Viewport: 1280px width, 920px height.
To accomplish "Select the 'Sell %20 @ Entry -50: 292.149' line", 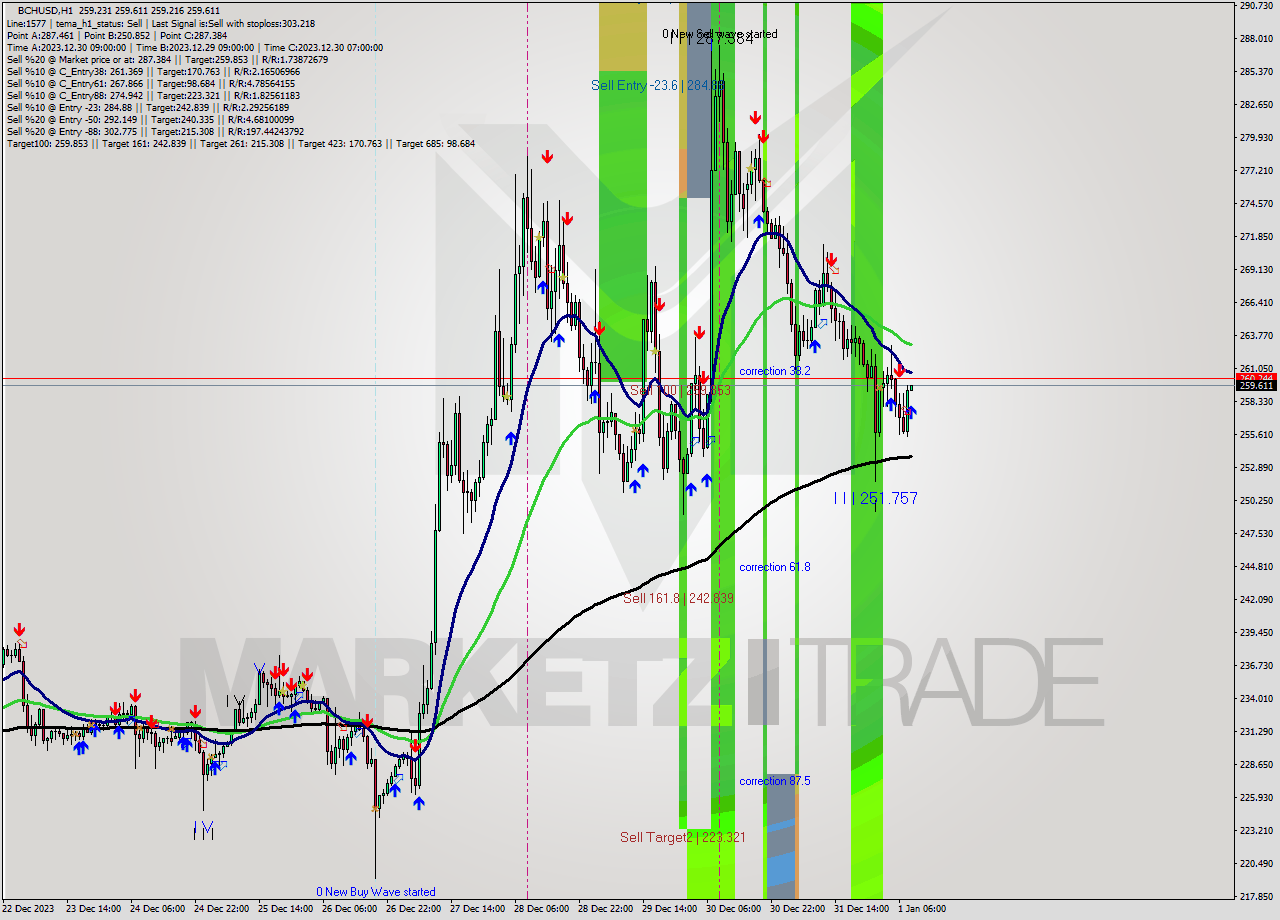I will click(150, 119).
